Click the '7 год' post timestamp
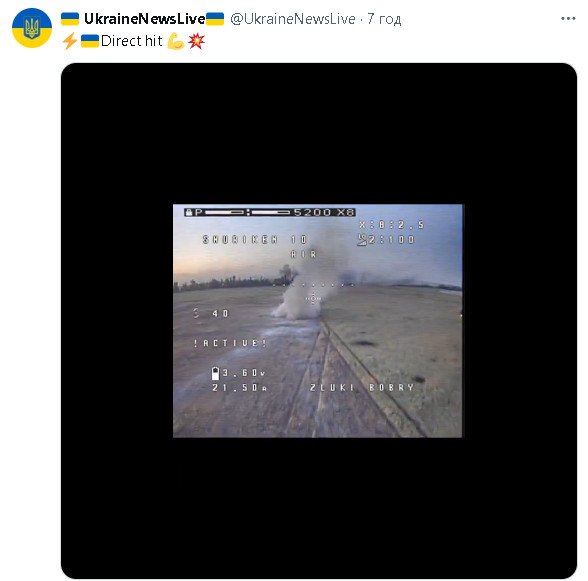 coord(384,19)
